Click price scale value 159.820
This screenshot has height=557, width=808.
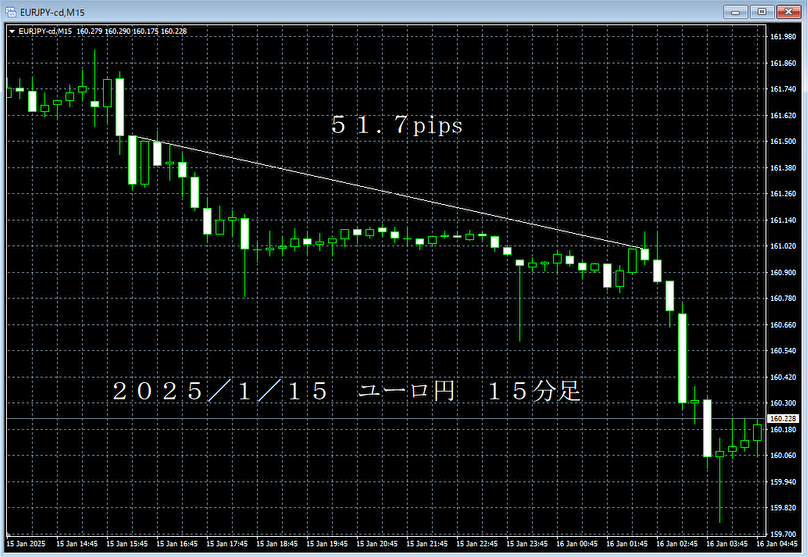coord(783,508)
